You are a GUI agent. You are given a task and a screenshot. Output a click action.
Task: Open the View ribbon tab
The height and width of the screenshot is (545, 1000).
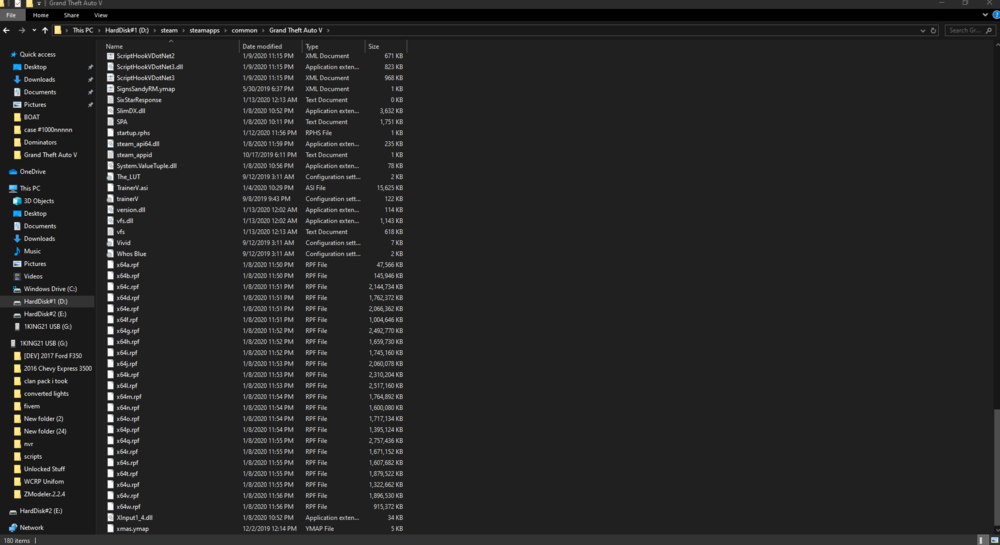(101, 15)
